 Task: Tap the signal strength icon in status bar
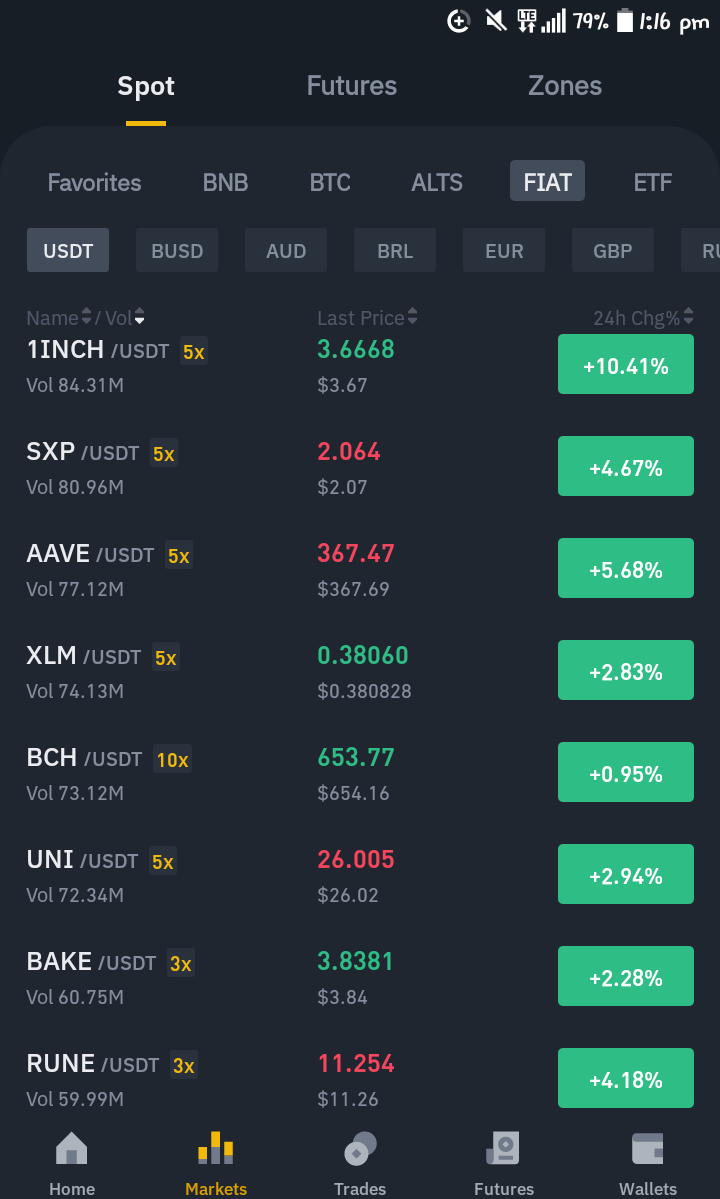(x=553, y=21)
